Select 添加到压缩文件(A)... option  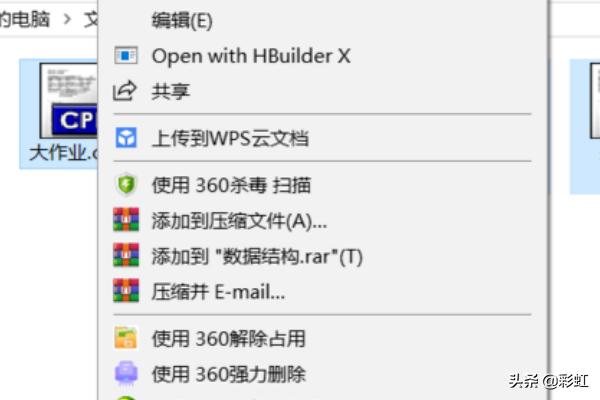(323, 220)
